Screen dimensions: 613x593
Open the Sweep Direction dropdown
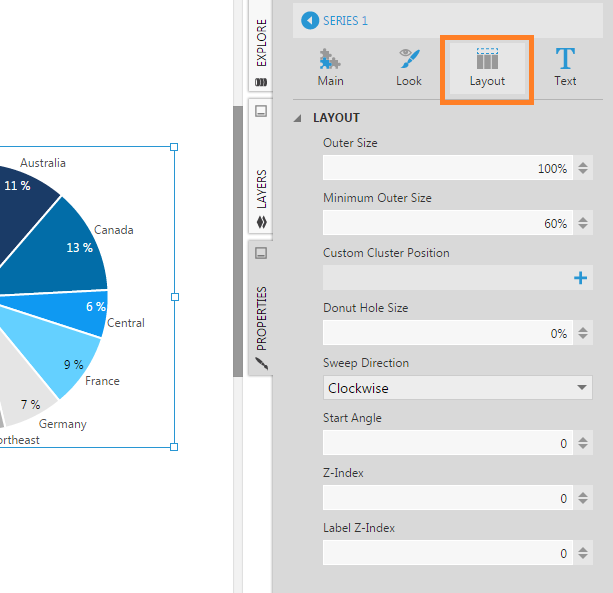click(x=458, y=388)
